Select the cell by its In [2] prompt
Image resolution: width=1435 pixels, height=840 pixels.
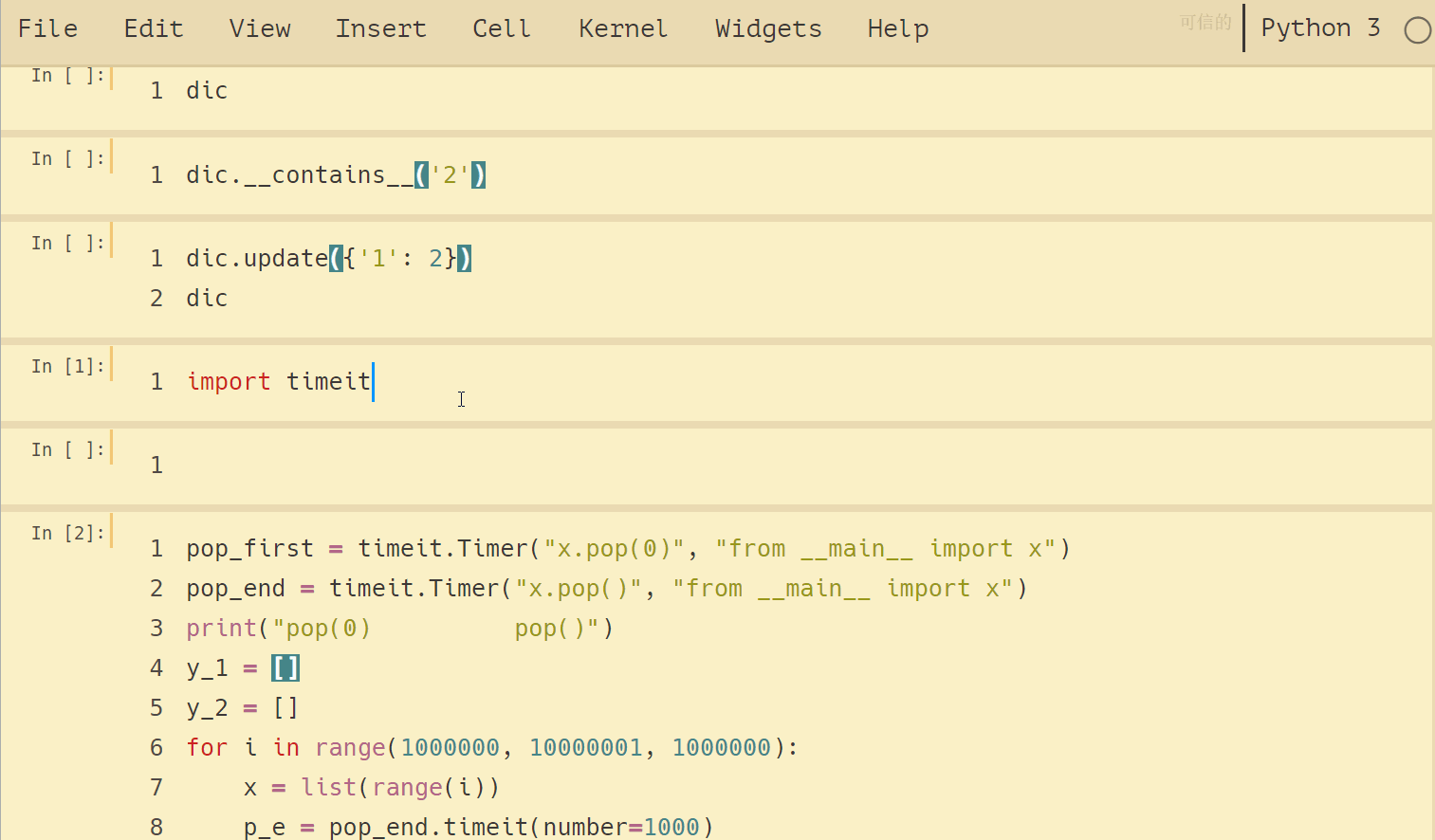[67, 534]
